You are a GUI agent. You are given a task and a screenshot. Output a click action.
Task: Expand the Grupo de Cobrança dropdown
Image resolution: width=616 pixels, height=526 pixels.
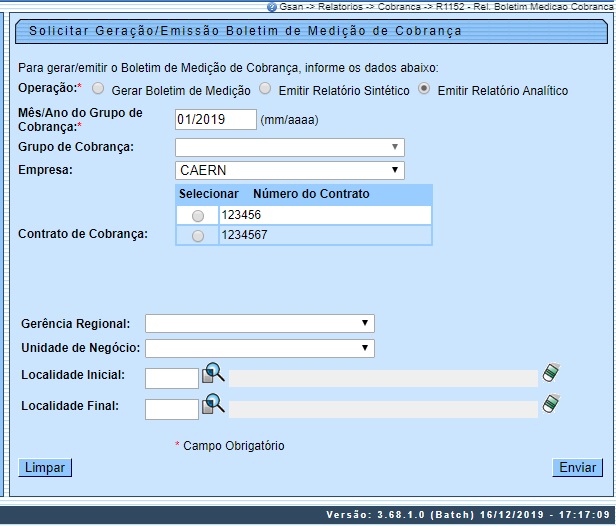(x=289, y=148)
